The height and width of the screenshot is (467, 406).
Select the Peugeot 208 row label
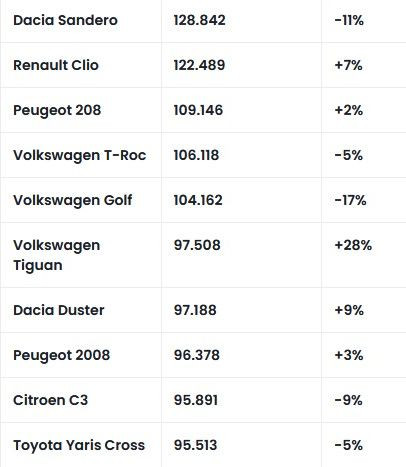tap(57, 110)
